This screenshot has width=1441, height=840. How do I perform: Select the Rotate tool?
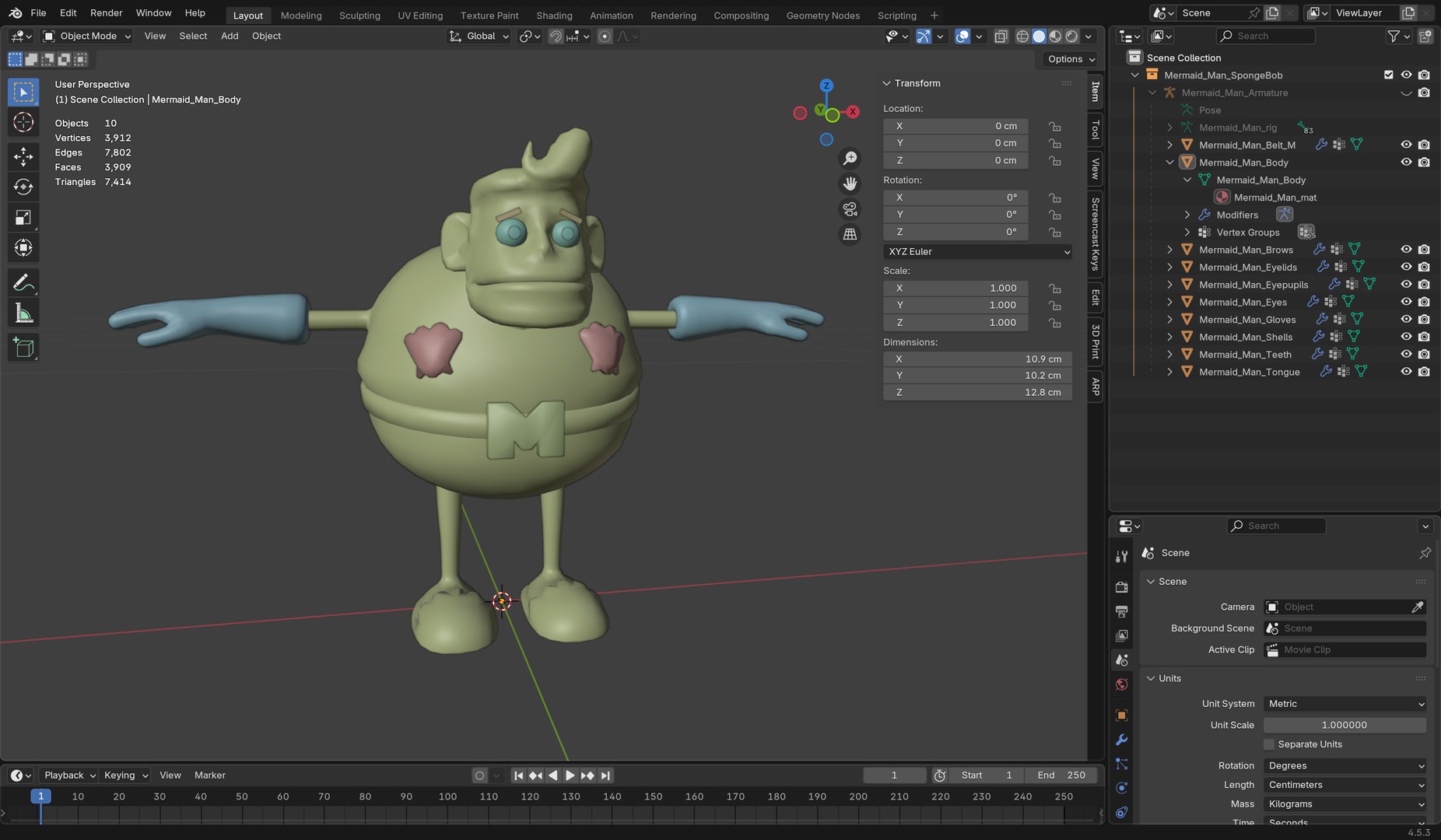click(x=23, y=187)
